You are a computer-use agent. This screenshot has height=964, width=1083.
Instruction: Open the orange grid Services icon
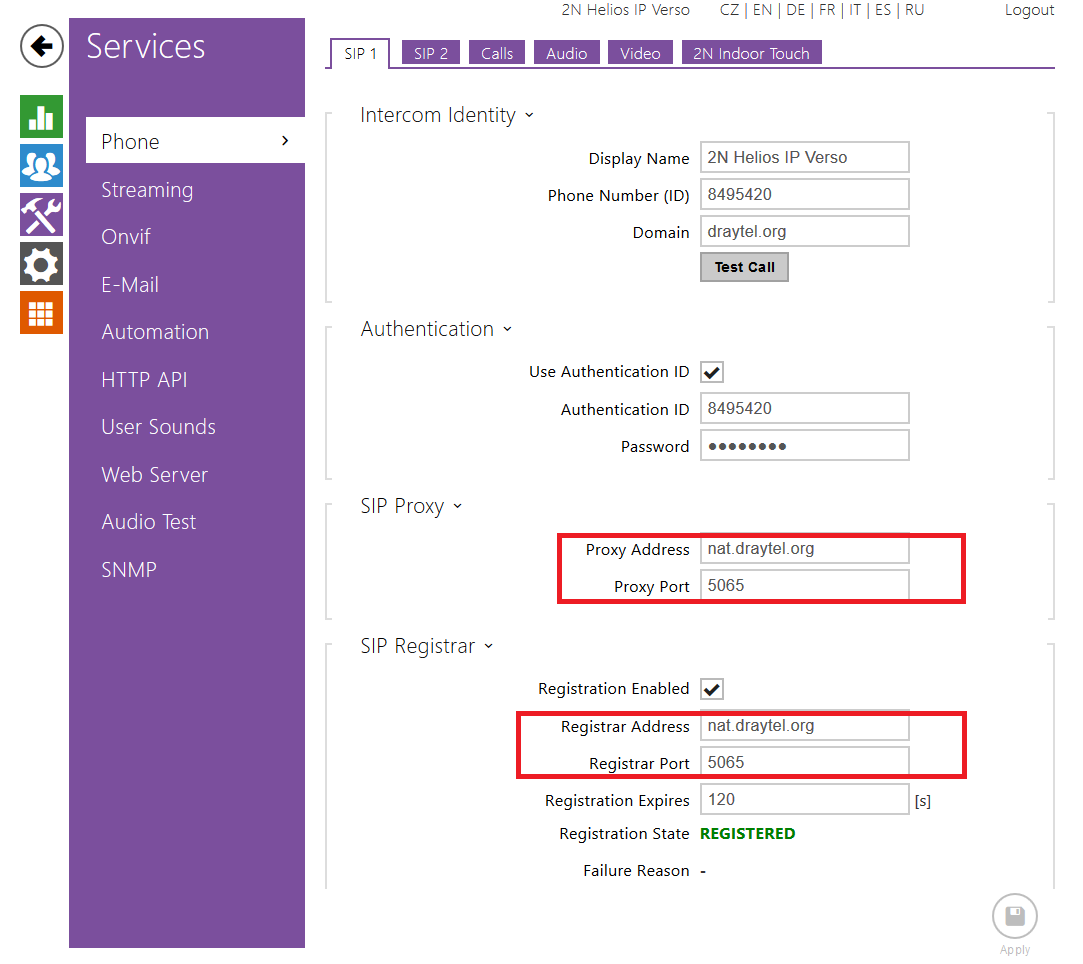(41, 313)
